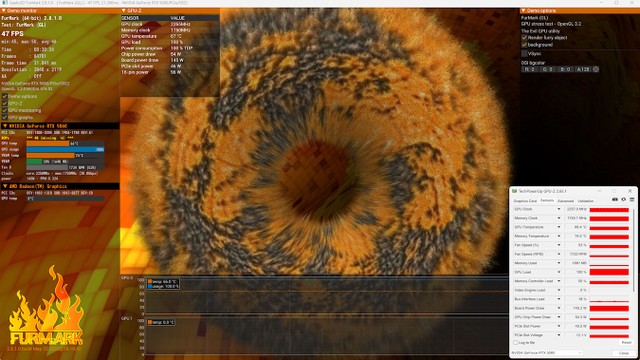
Task: Collapse the Demo monitor panel triangle
Action: tap(4, 11)
